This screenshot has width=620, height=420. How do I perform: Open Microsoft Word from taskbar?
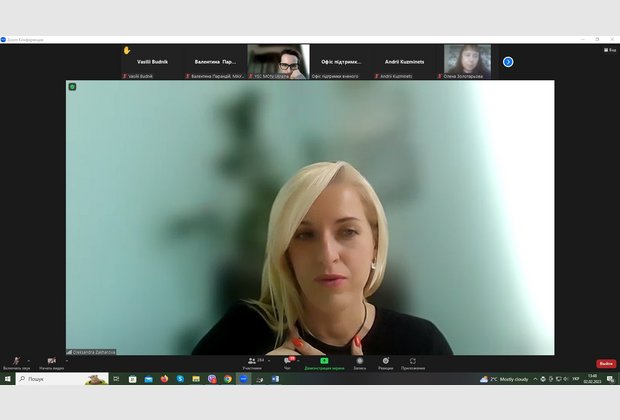(276, 379)
